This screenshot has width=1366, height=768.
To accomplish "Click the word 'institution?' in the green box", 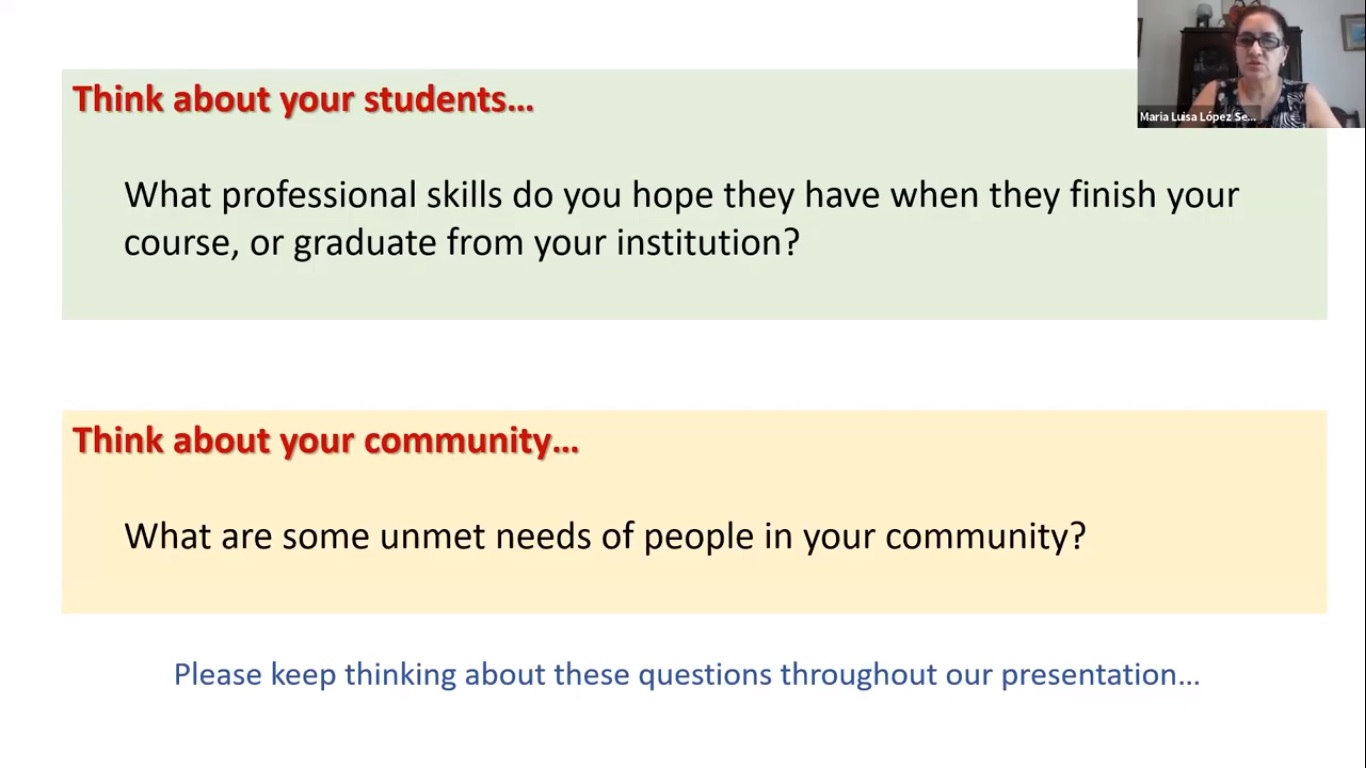I will click(x=708, y=243).
